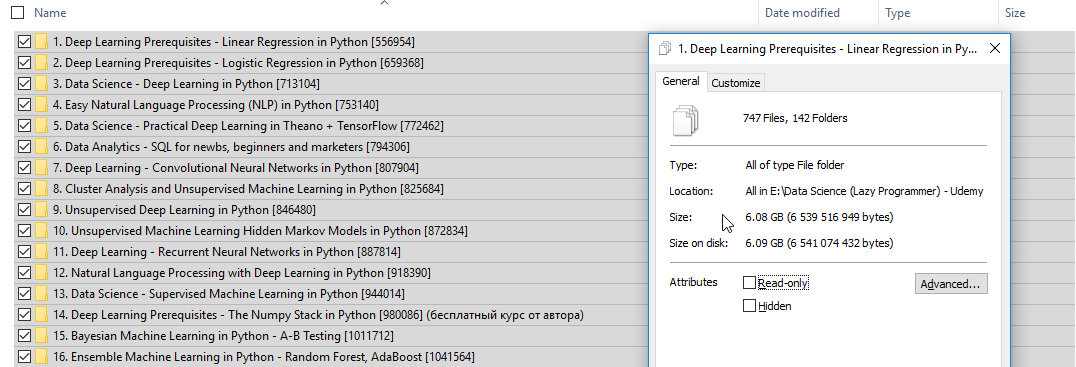Screen dimensions: 1076x367
Task: Click folder icon of Bayesian Machine Learning row
Action: click(41, 336)
